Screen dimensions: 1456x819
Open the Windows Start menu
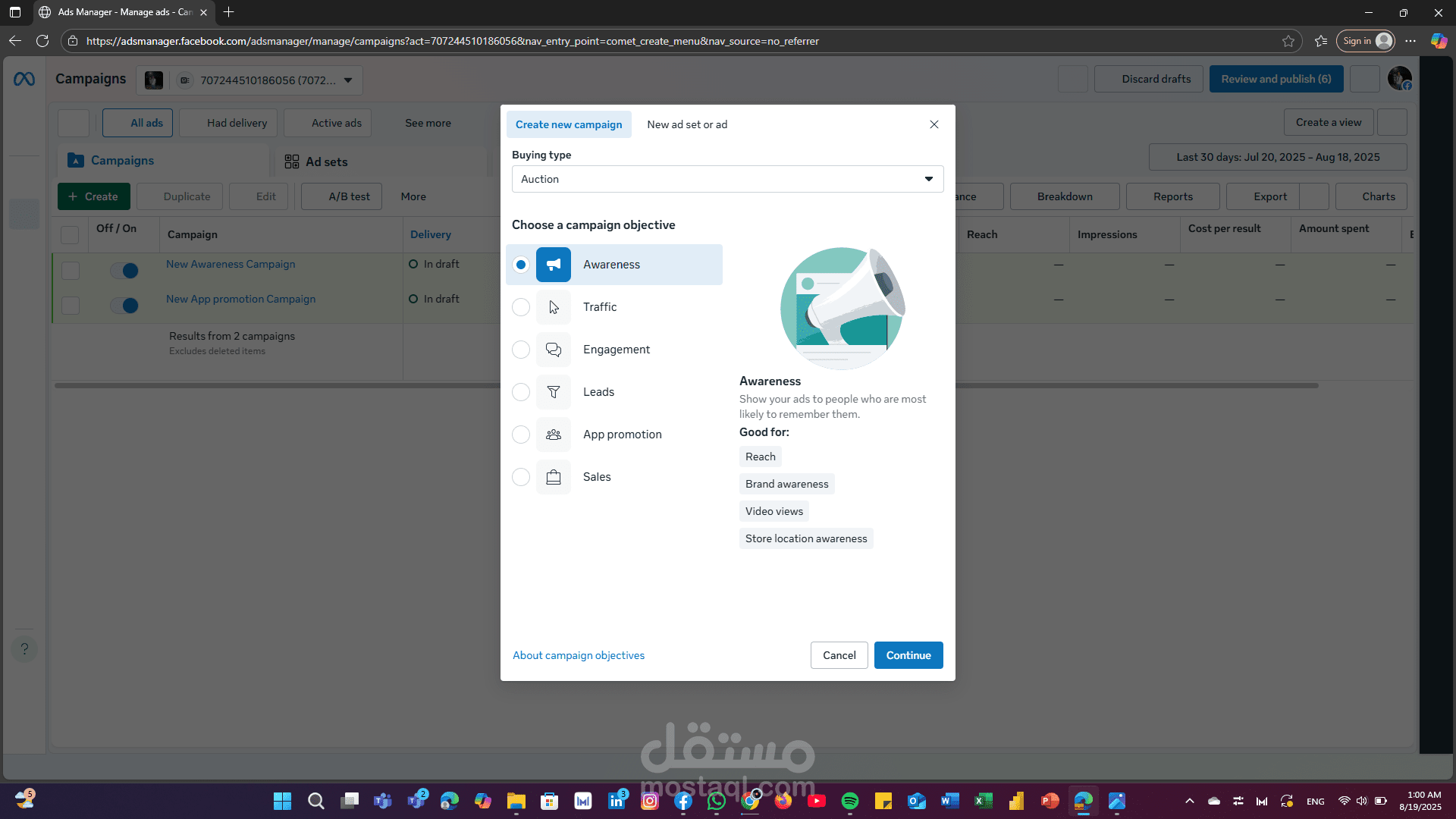click(282, 801)
